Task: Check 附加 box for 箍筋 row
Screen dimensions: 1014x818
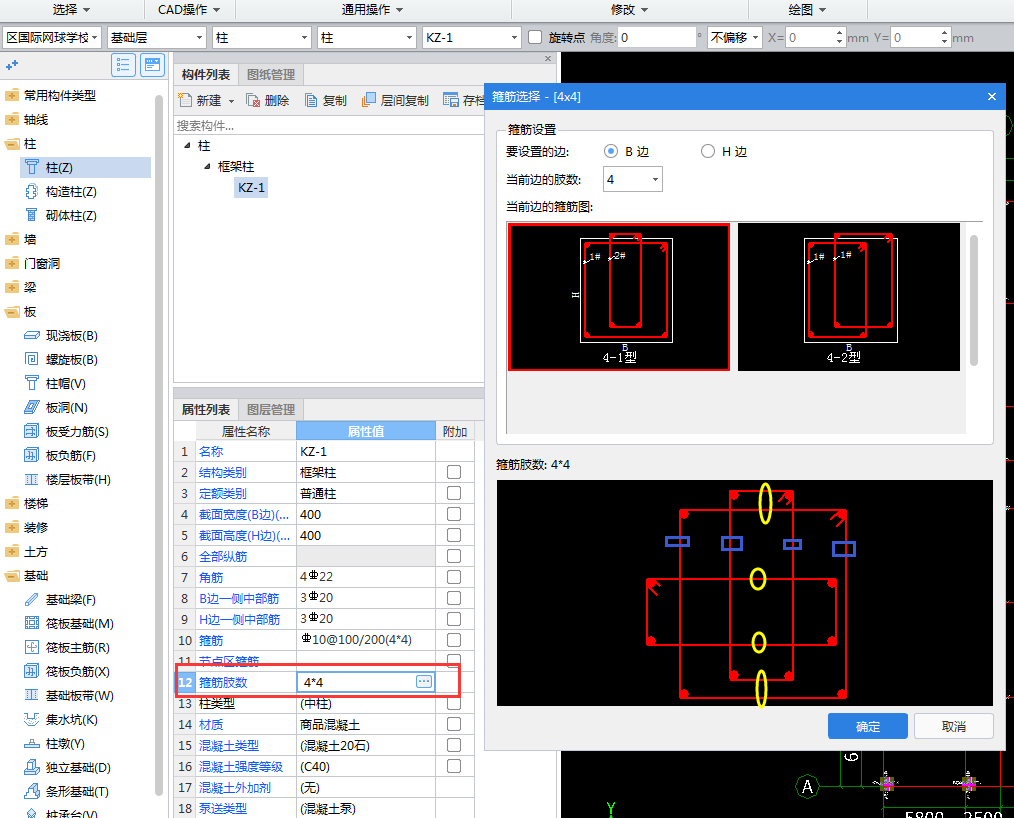Action: 454,640
